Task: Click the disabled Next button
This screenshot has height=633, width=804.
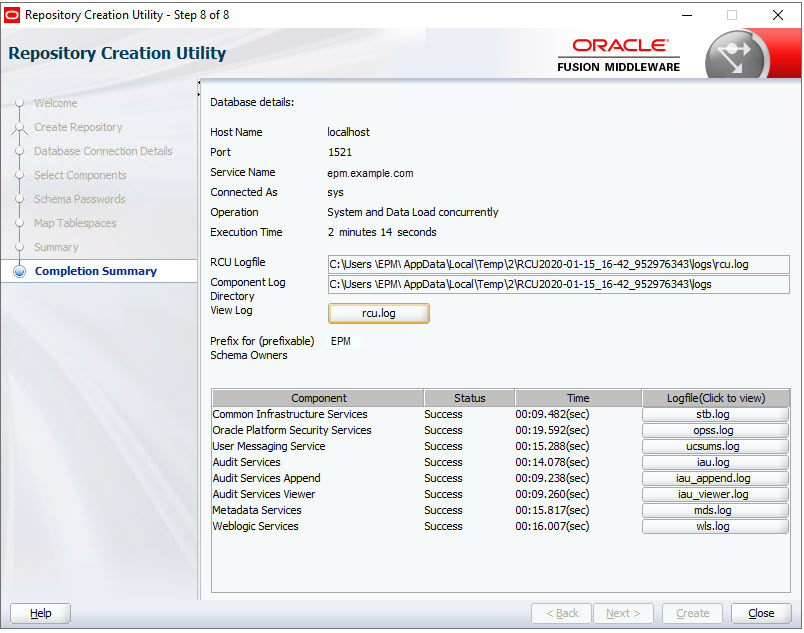Action: point(623,613)
